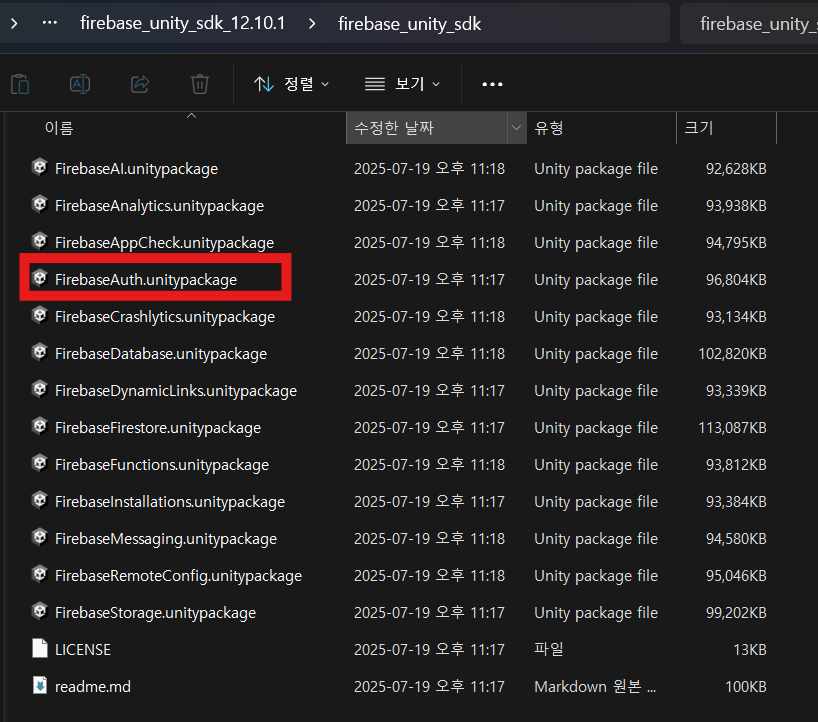Viewport: 818px width, 722px height.
Task: Click the 99,202KB size of FirebaseStorage
Action: [x=736, y=613]
